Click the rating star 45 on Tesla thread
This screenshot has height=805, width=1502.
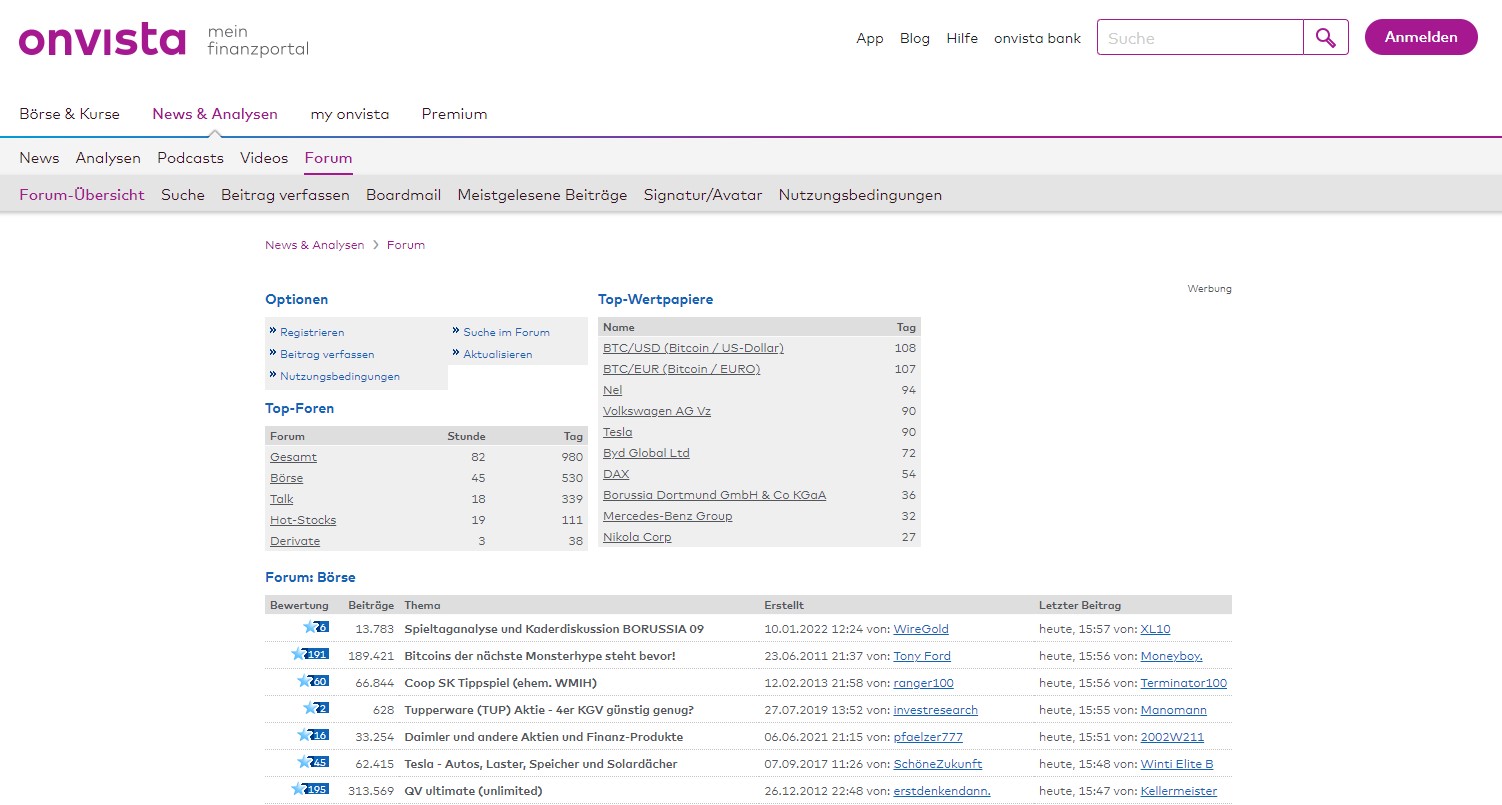tap(312, 762)
